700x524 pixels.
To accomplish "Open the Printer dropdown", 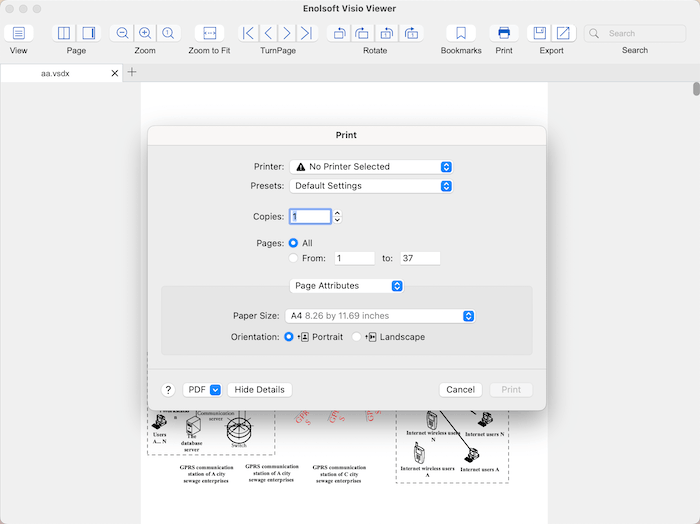I will (x=371, y=167).
